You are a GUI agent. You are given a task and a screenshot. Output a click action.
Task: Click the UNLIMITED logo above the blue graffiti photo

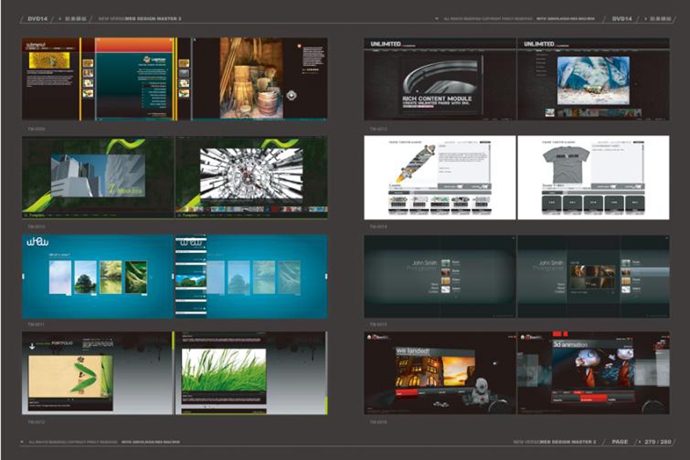pyautogui.click(x=539, y=44)
